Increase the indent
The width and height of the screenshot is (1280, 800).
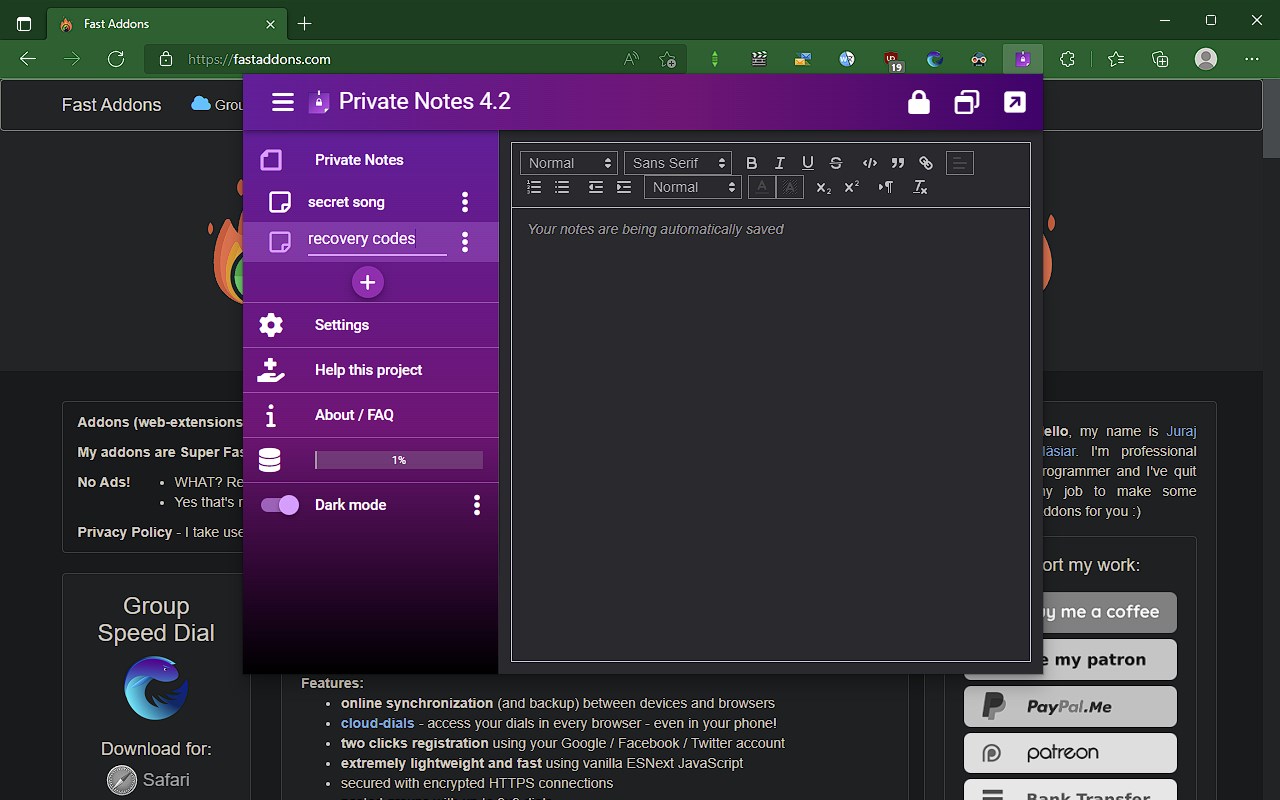click(624, 187)
